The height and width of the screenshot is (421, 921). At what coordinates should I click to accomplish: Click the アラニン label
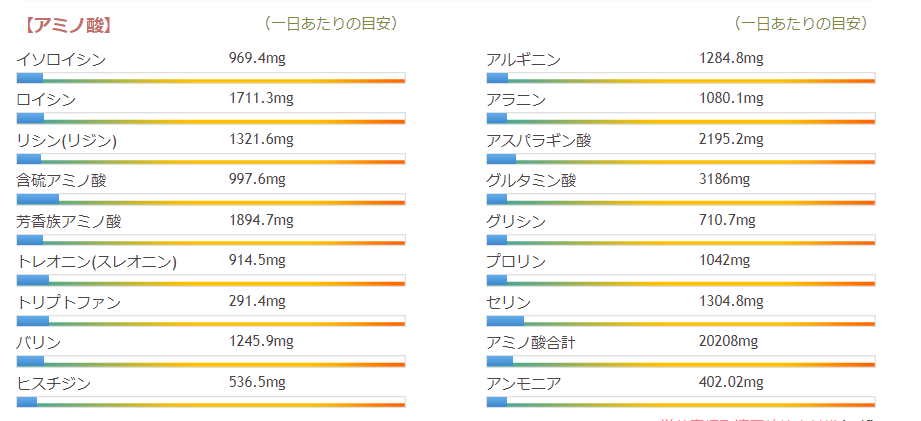(x=516, y=100)
